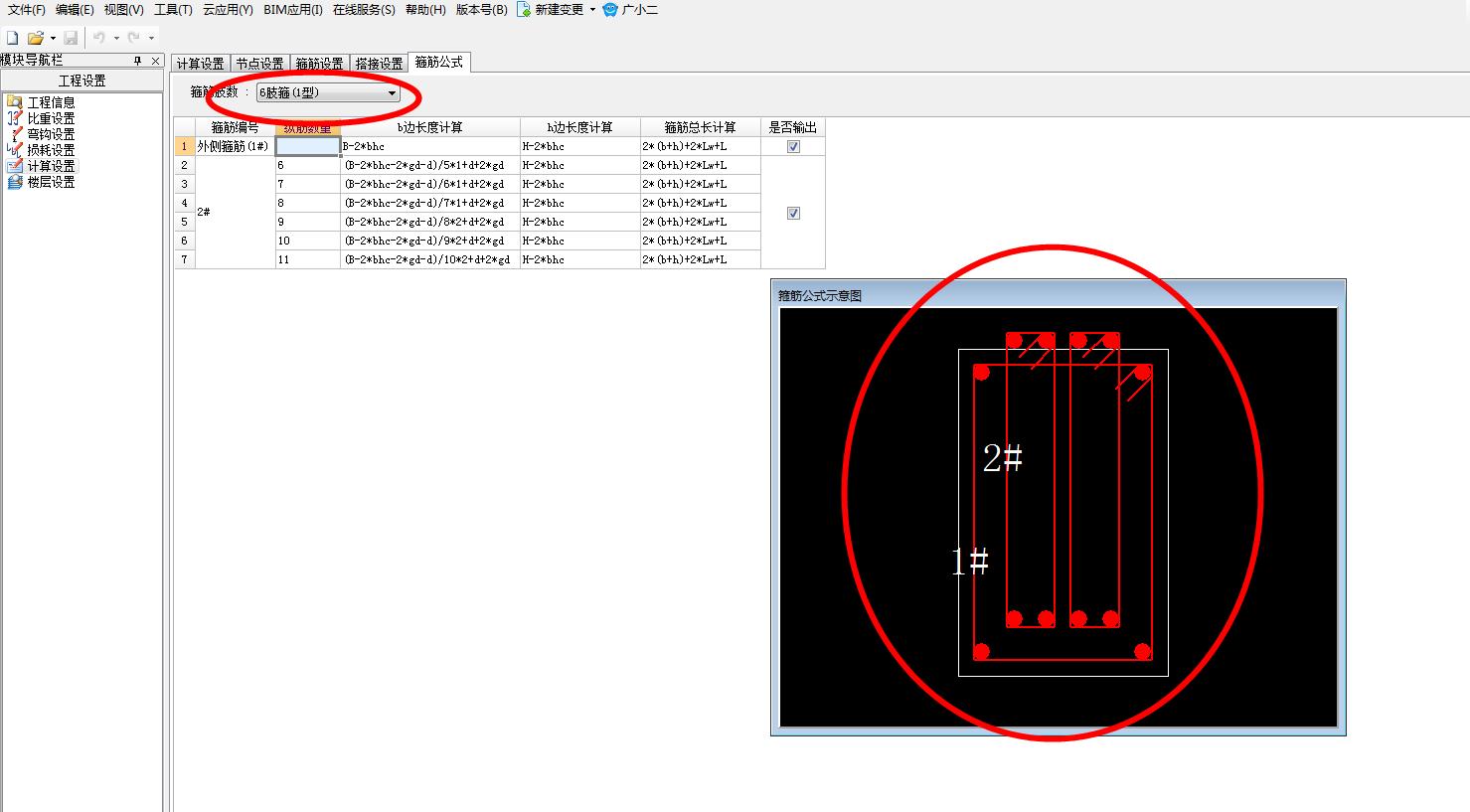Click the 纵筋数量 cell with value 6
Viewport: 1470px width, 812px height.
coord(308,165)
